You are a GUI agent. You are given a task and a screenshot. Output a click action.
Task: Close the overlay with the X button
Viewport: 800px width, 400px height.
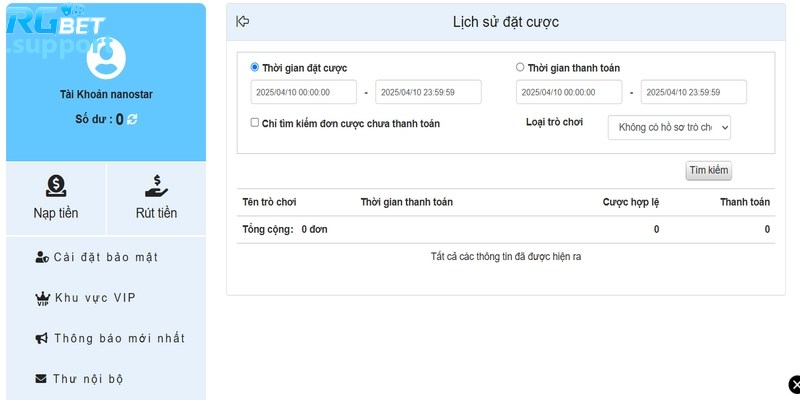pos(794,385)
